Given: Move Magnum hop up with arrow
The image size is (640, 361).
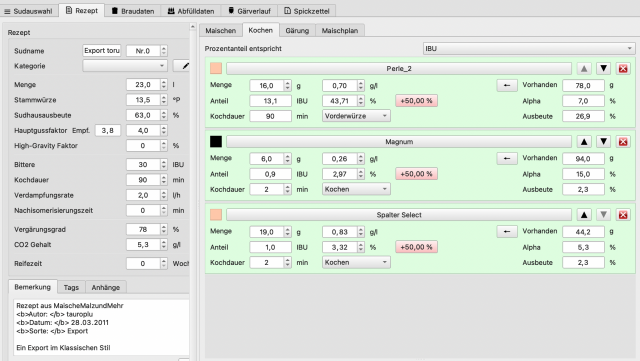Looking at the screenshot, I should click(584, 142).
